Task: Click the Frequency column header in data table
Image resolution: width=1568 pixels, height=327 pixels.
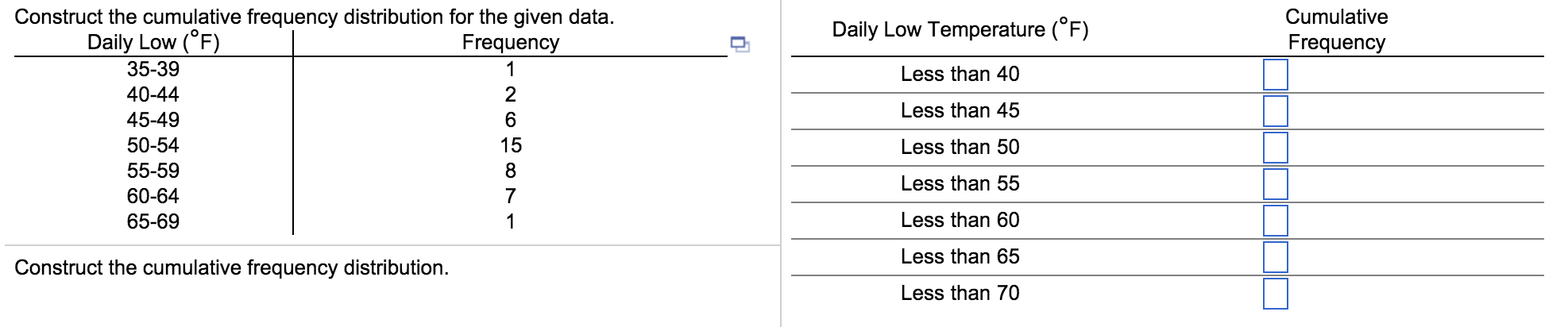Action: 510,42
